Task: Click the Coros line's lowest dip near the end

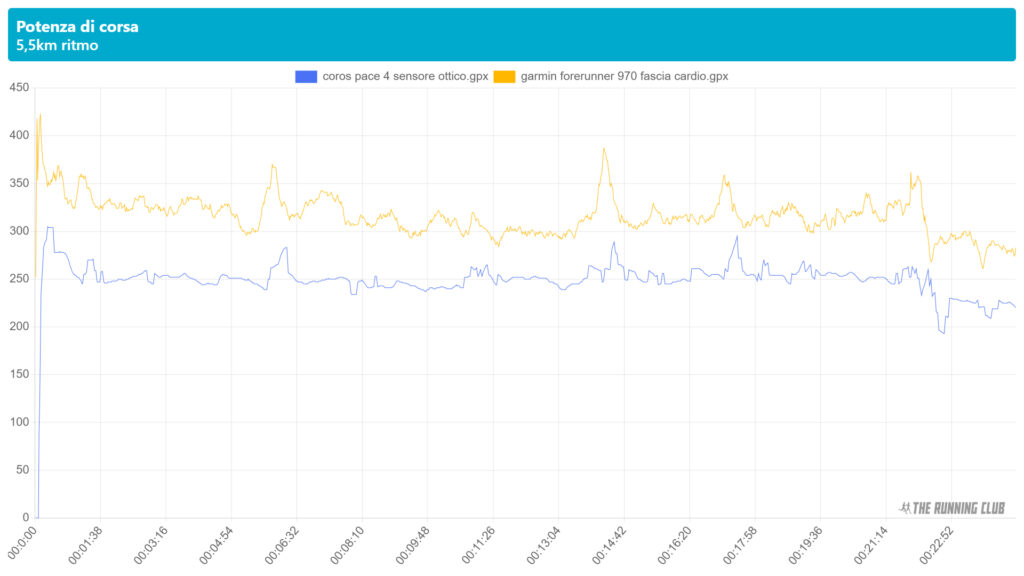Action: (942, 332)
